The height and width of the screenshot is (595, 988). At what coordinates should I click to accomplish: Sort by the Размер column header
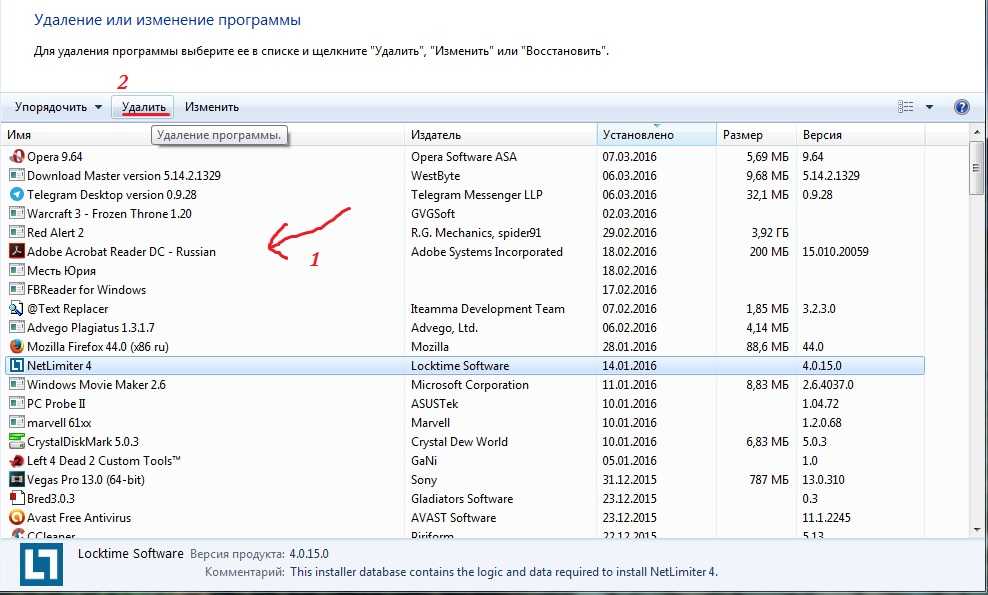click(756, 134)
